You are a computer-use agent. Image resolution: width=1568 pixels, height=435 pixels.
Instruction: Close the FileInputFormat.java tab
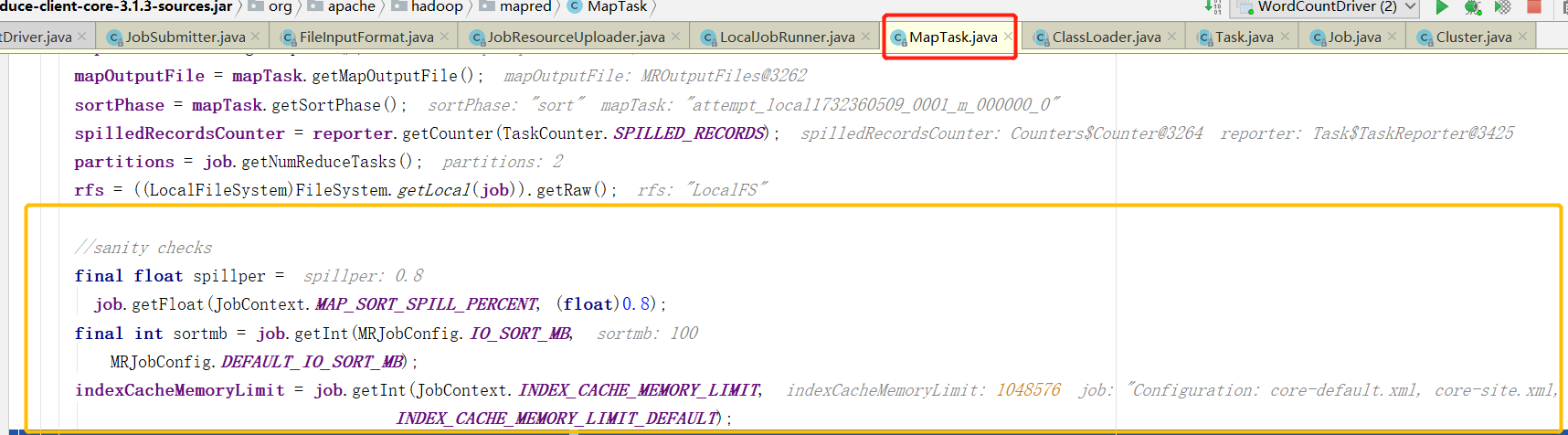pos(444,37)
